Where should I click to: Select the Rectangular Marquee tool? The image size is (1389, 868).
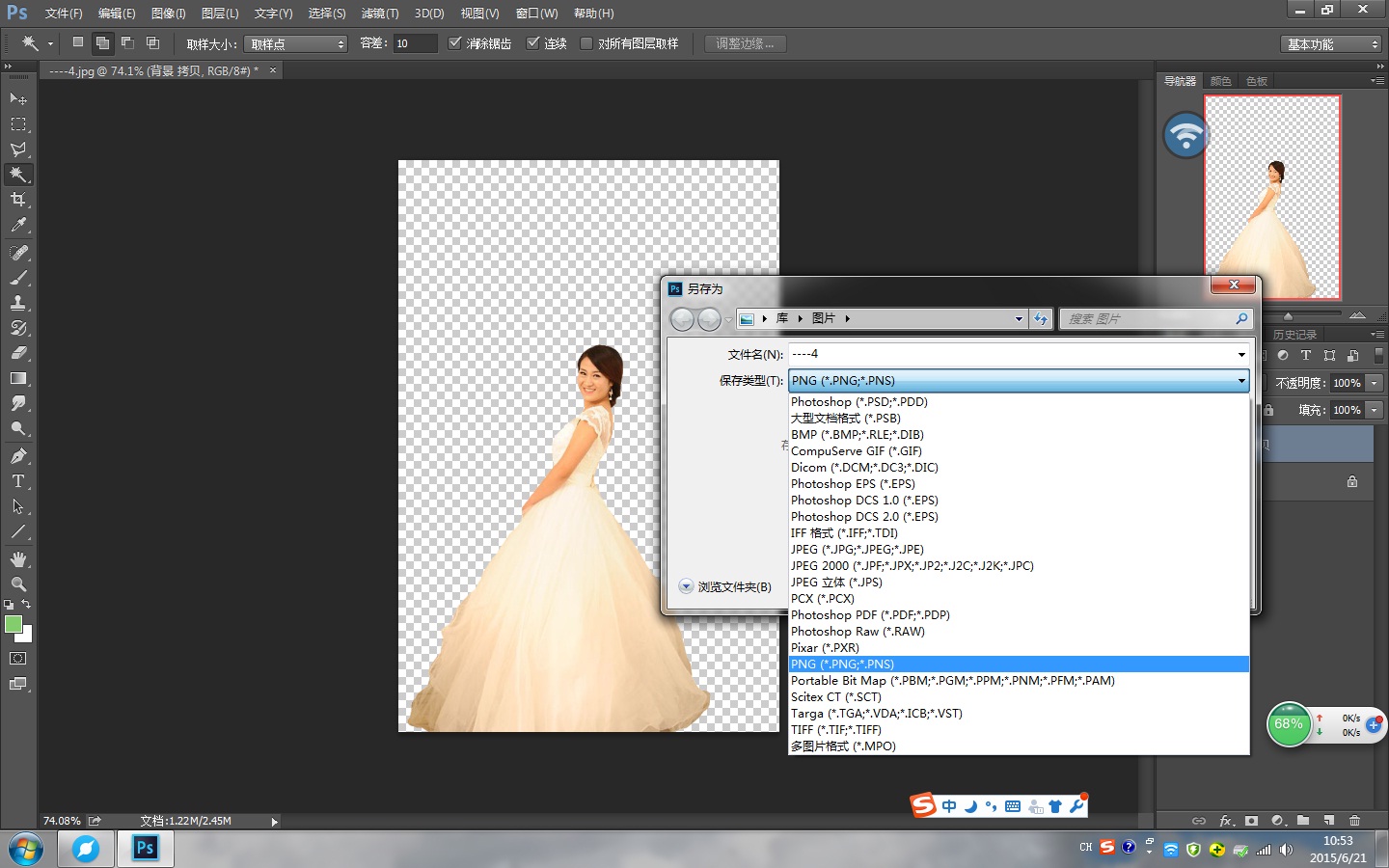(18, 124)
